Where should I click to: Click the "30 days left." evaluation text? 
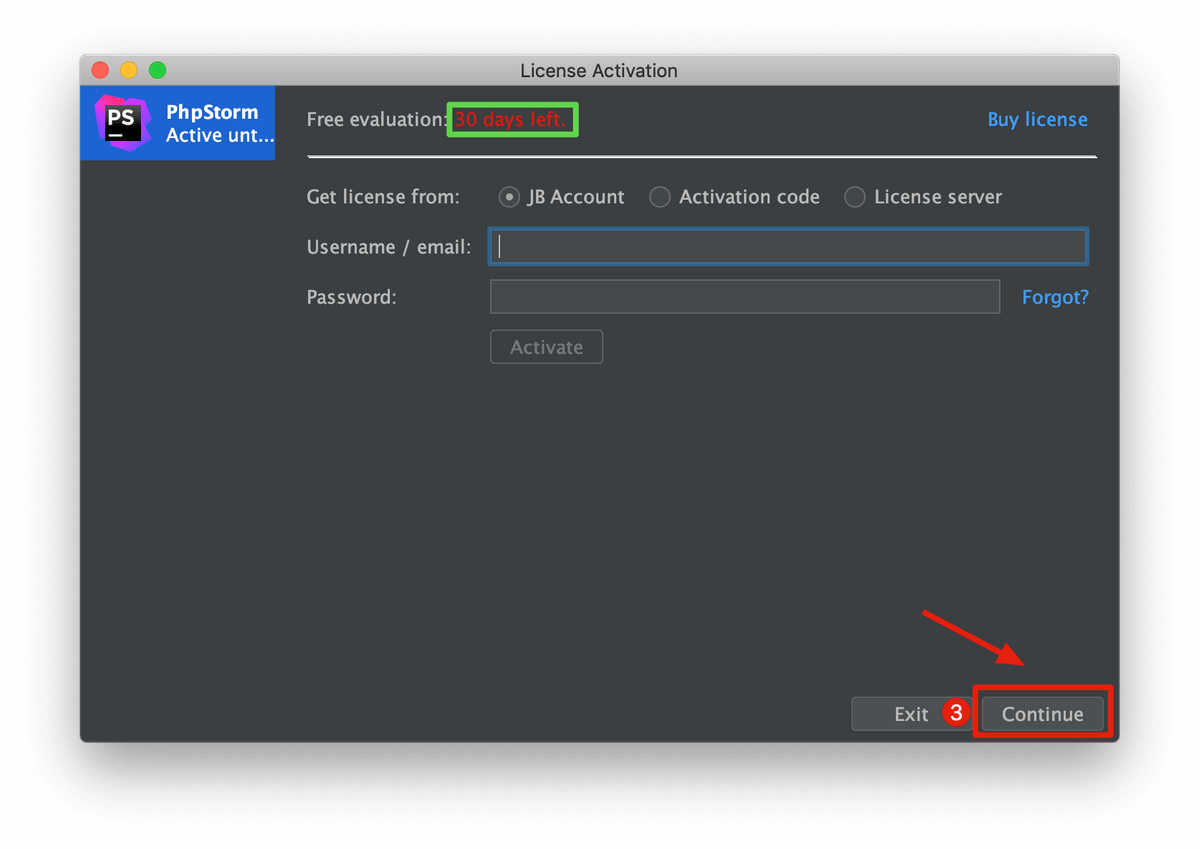[x=510, y=119]
